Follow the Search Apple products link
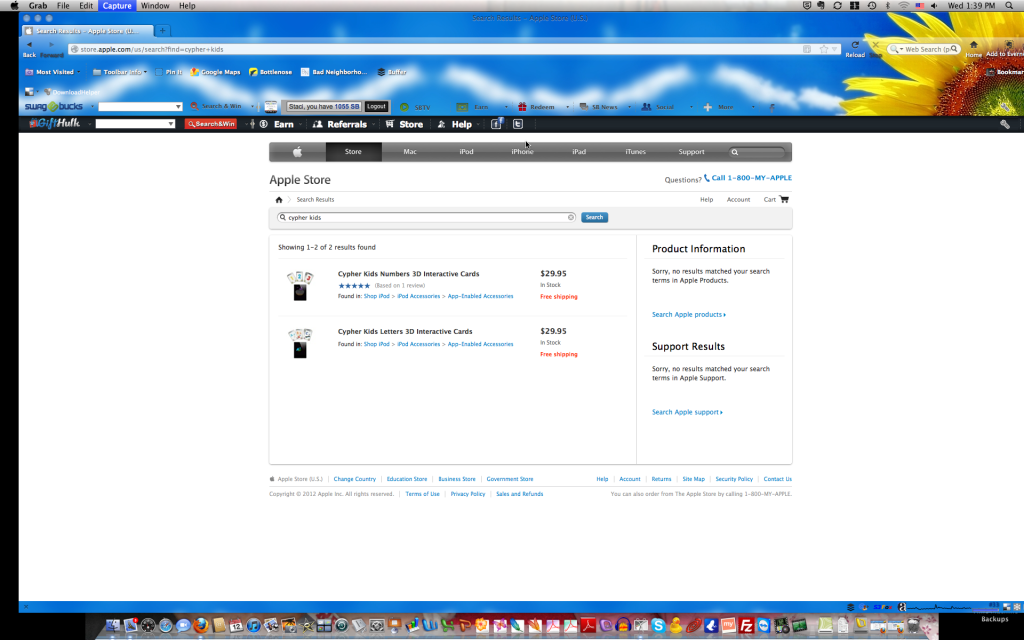Viewport: 1024px width, 640px height. 688,315
